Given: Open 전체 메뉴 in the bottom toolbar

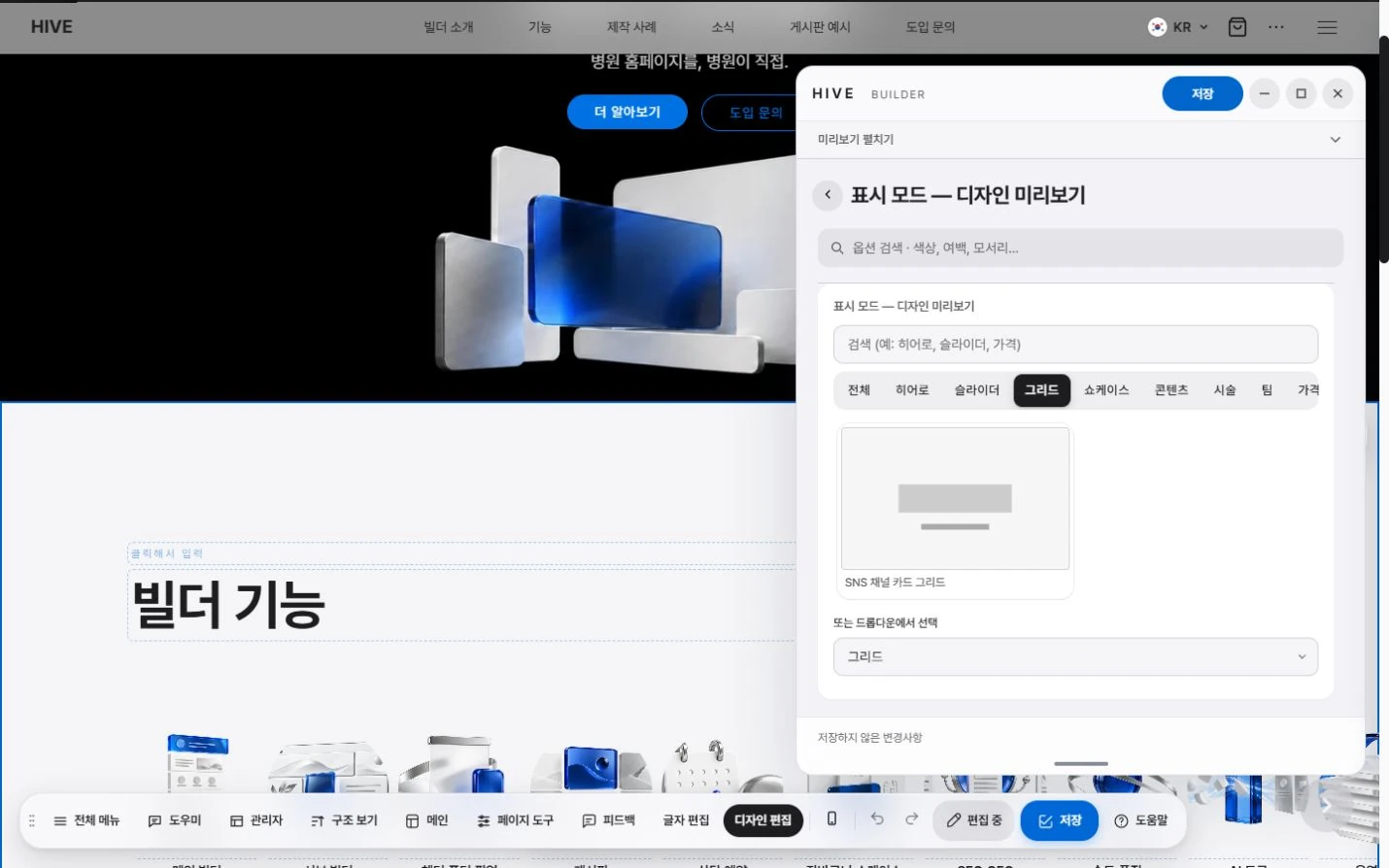Looking at the screenshot, I should pyautogui.click(x=86, y=820).
